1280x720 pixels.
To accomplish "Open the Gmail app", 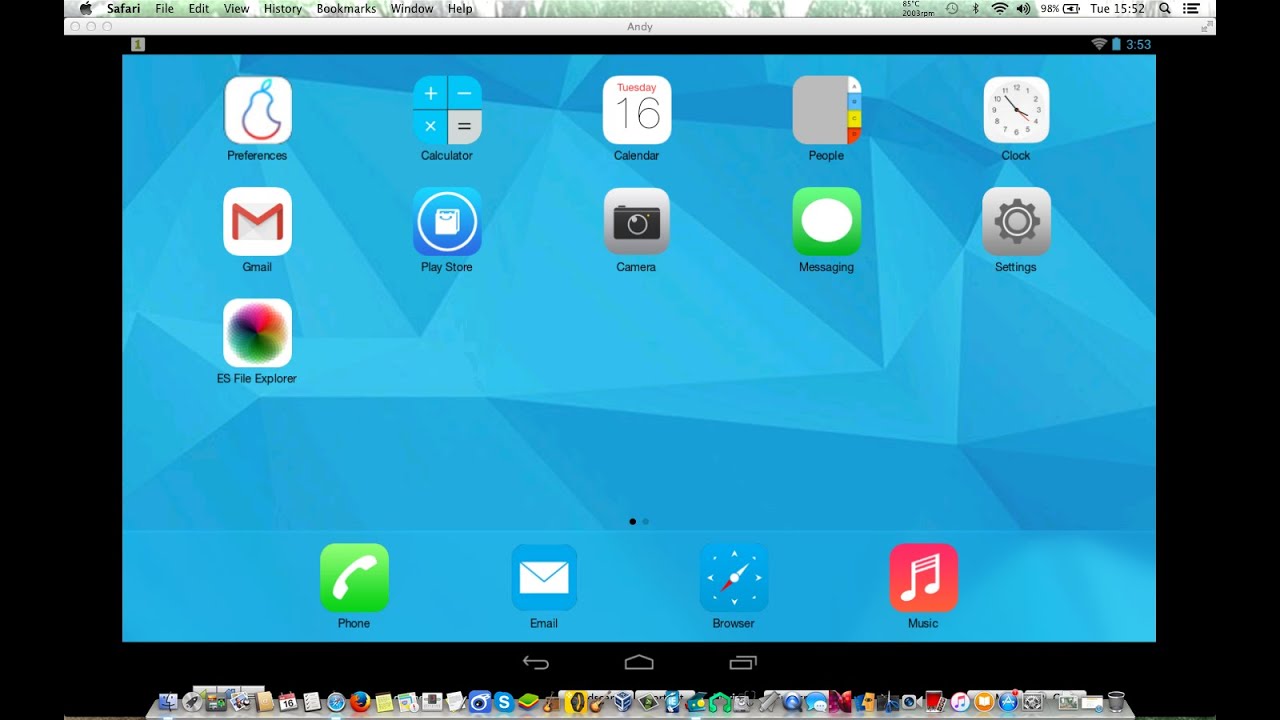I will 257,221.
